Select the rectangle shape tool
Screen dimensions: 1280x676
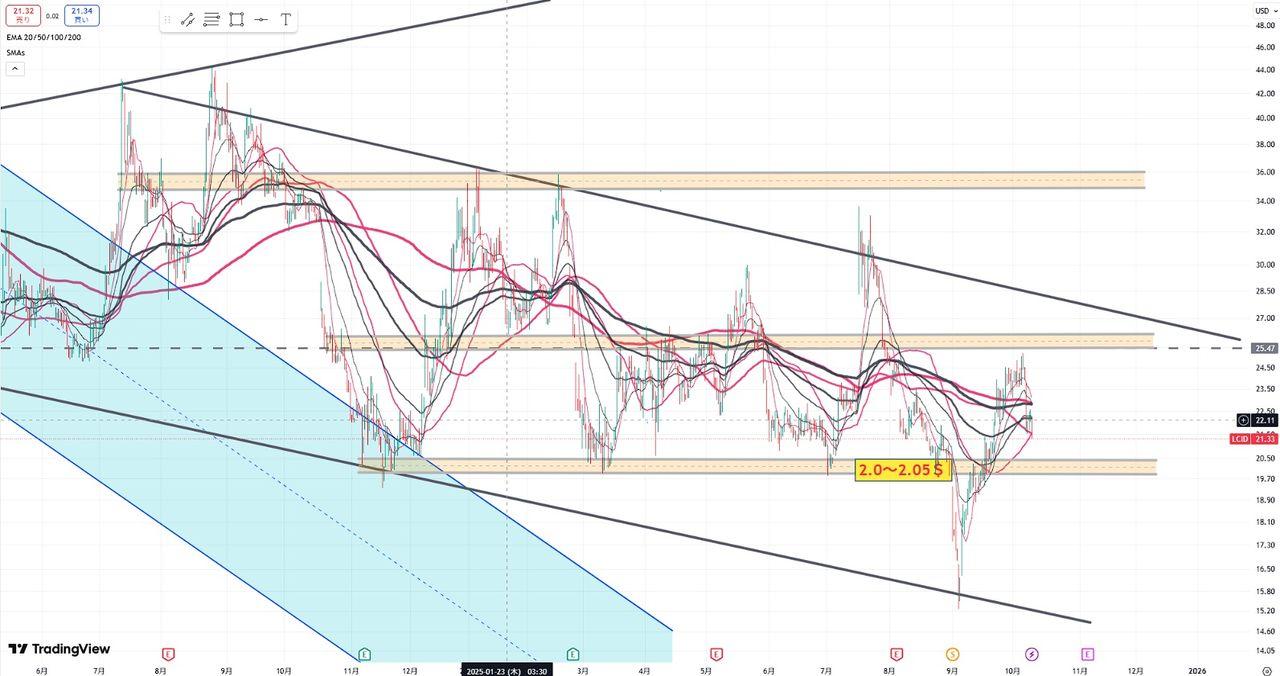tap(236, 20)
